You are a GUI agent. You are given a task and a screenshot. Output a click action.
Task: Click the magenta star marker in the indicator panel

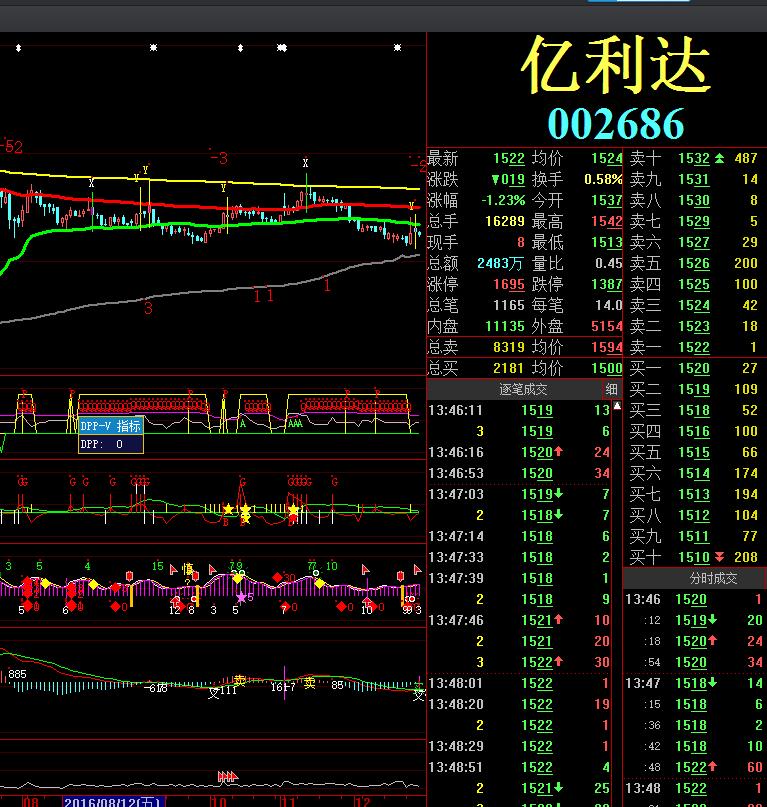(241, 598)
